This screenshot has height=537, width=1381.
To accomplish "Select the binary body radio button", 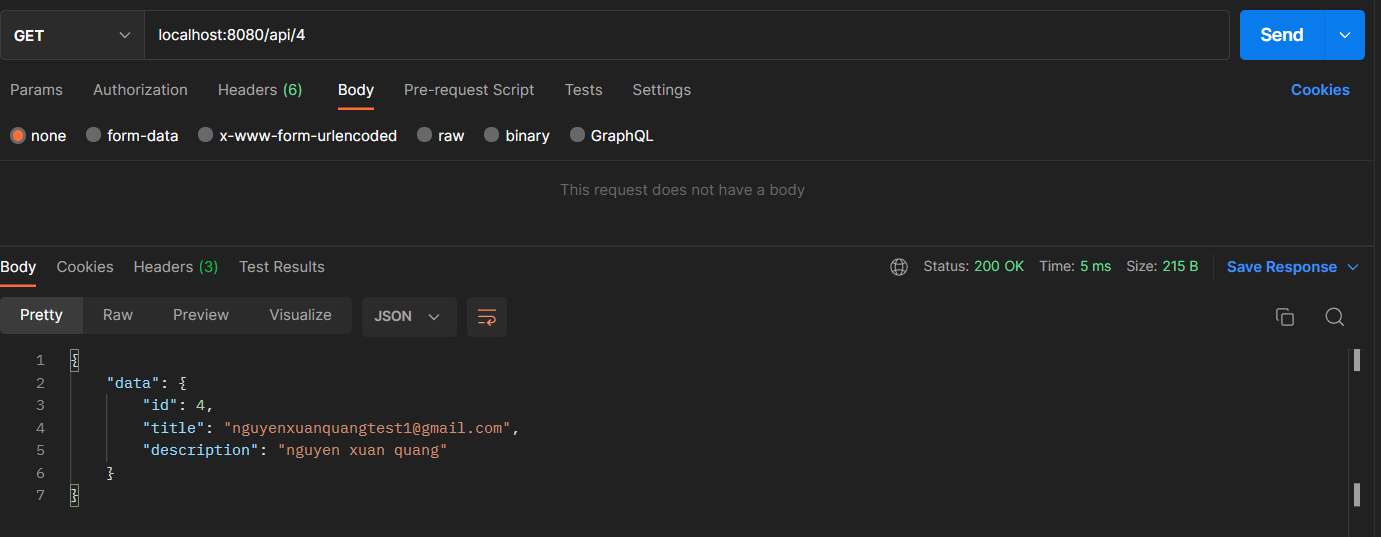I will 492,136.
